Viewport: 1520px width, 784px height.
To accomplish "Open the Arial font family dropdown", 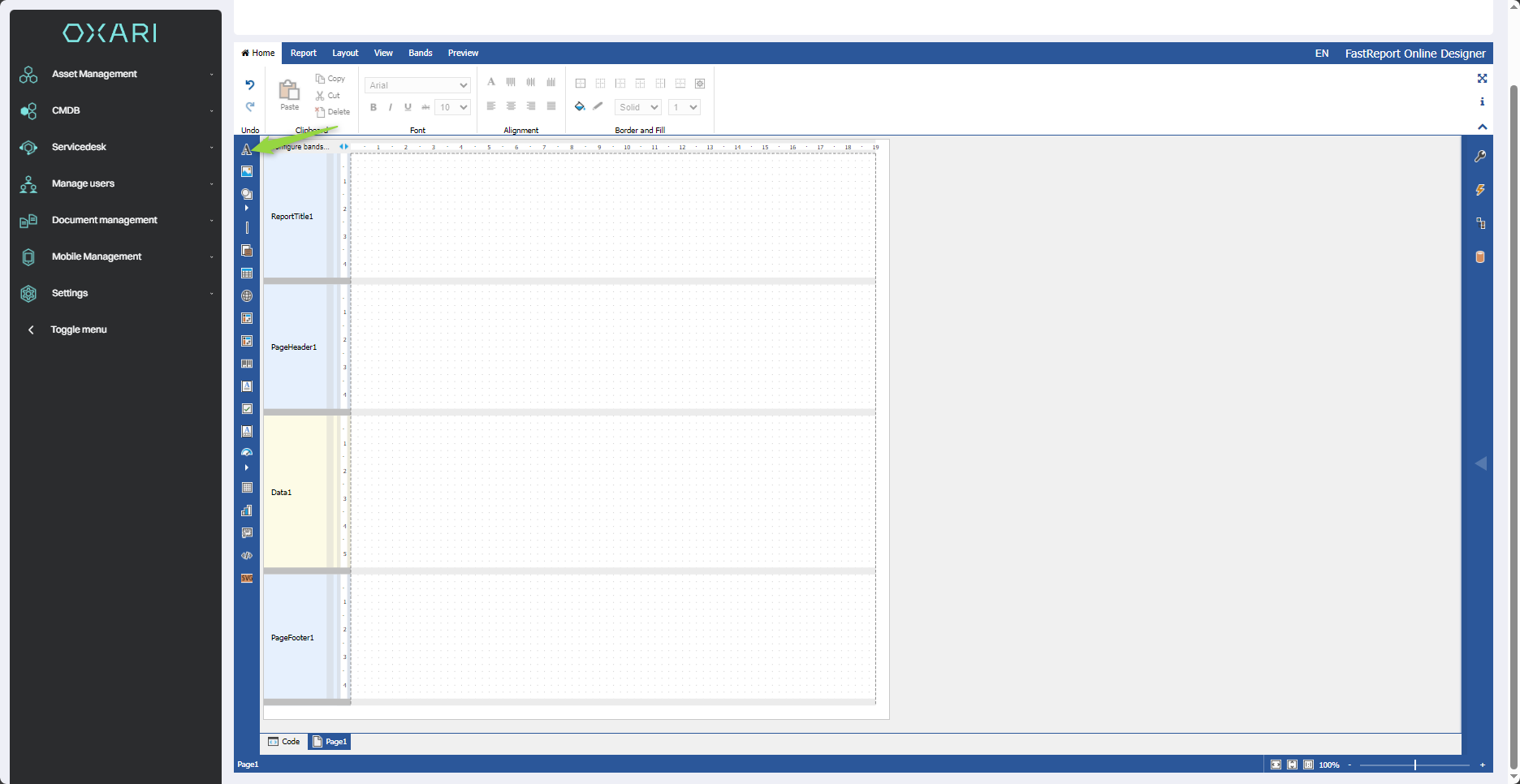I will (417, 85).
